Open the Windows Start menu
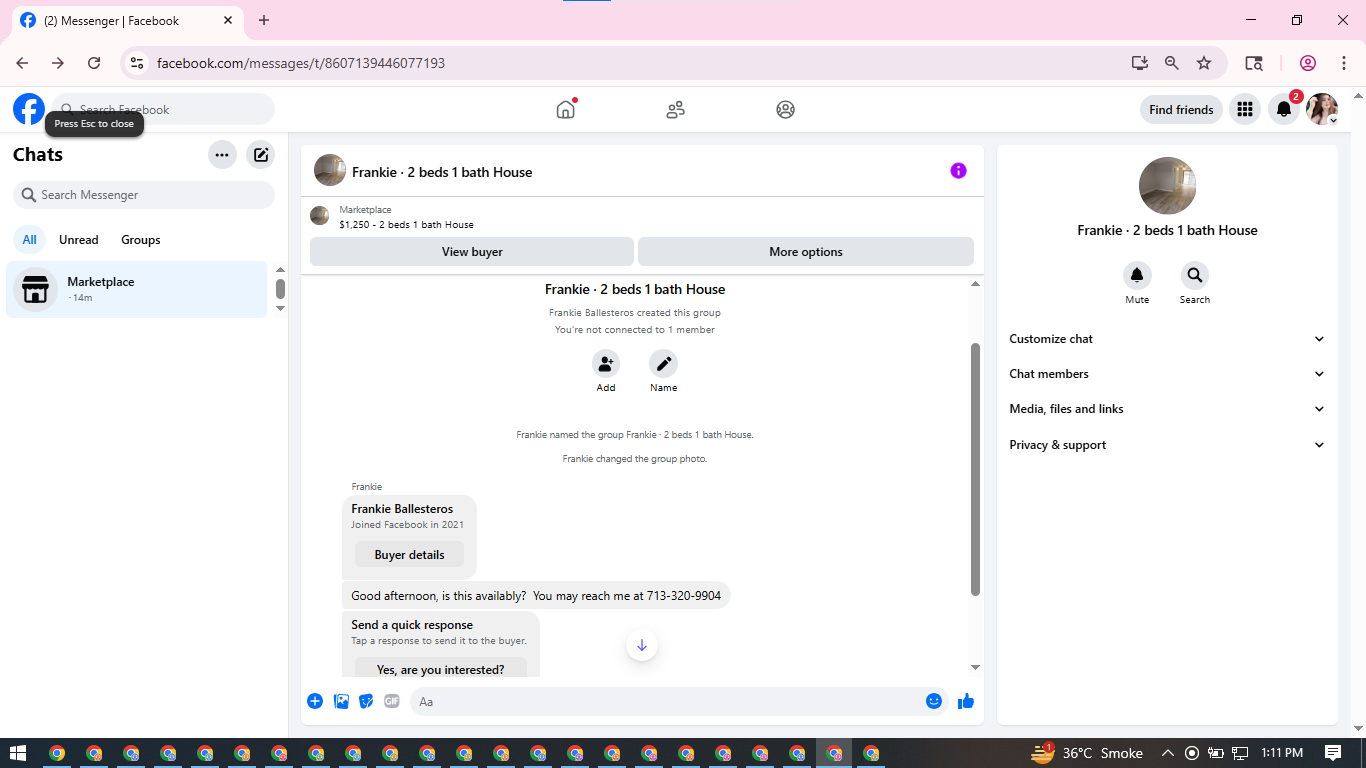This screenshot has height=768, width=1366. pyautogui.click(x=18, y=753)
